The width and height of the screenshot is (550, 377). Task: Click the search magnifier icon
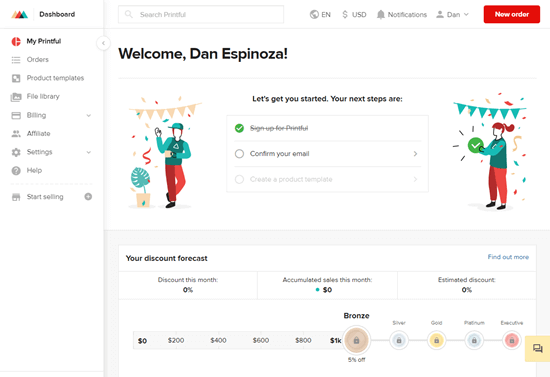tap(129, 14)
